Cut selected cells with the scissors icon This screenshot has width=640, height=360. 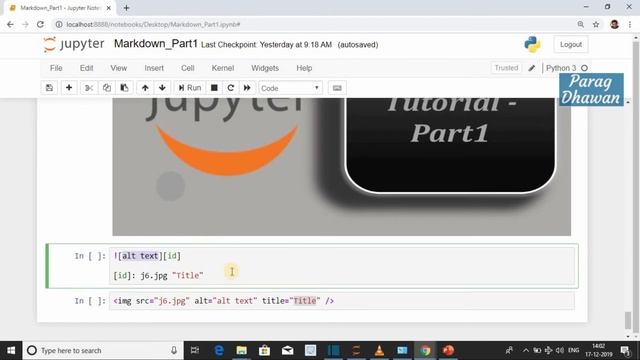(x=89, y=88)
